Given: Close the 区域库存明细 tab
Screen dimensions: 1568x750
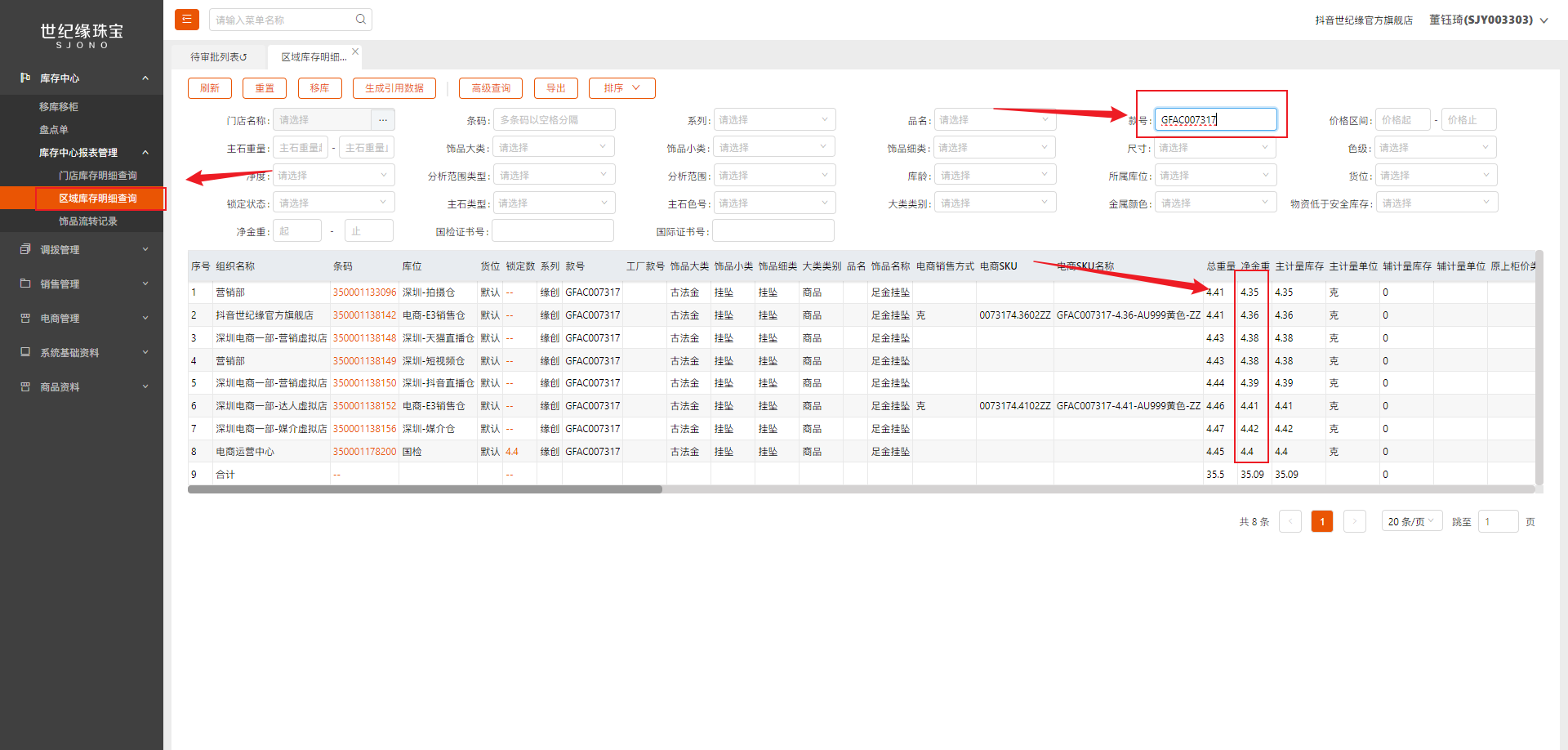Looking at the screenshot, I should [x=355, y=51].
